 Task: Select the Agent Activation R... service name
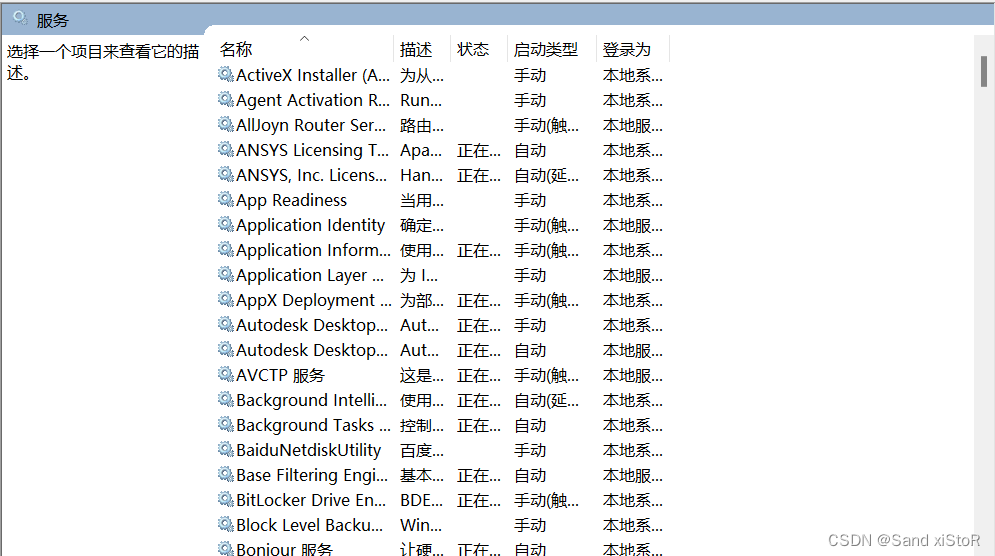(313, 100)
